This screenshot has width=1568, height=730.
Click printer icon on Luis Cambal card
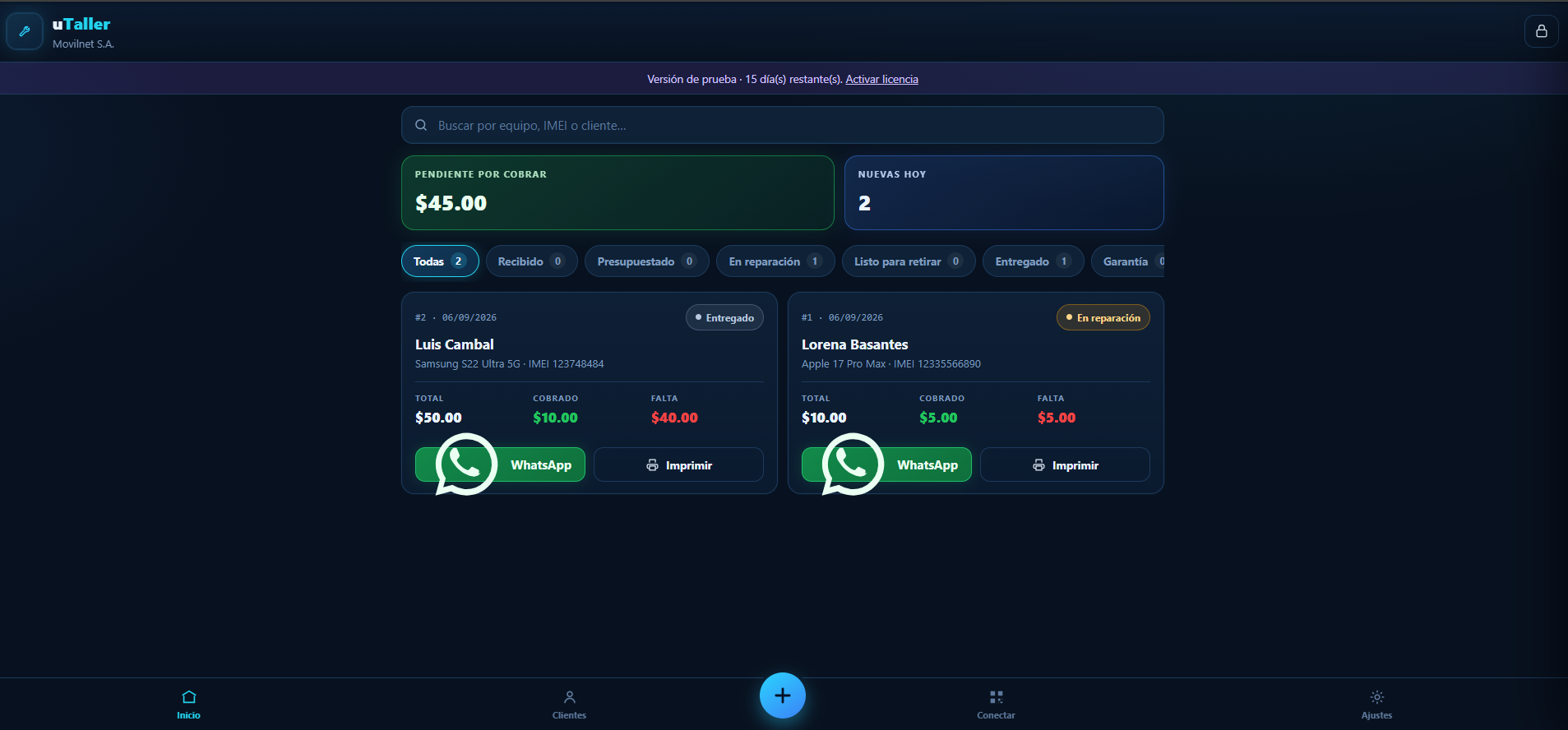pos(652,465)
